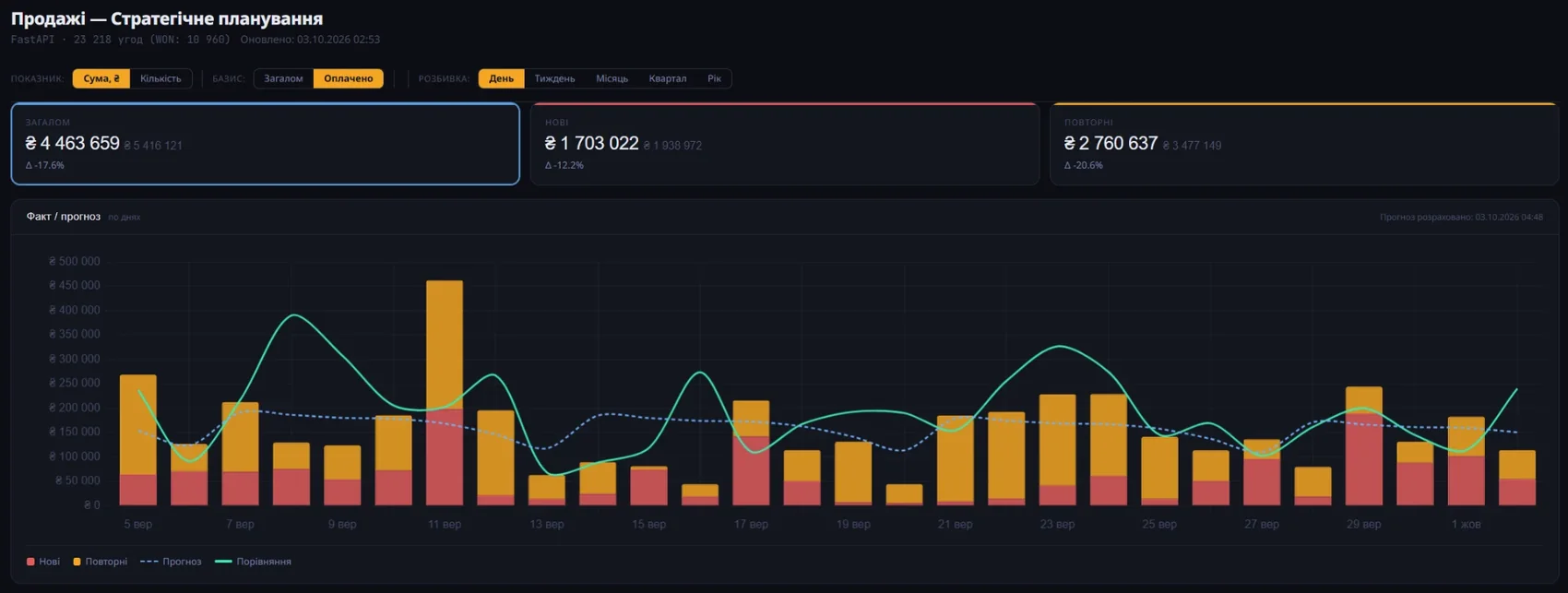The width and height of the screenshot is (1568, 593).
Task: Toggle Нові series in chart legend
Action: click(x=43, y=562)
